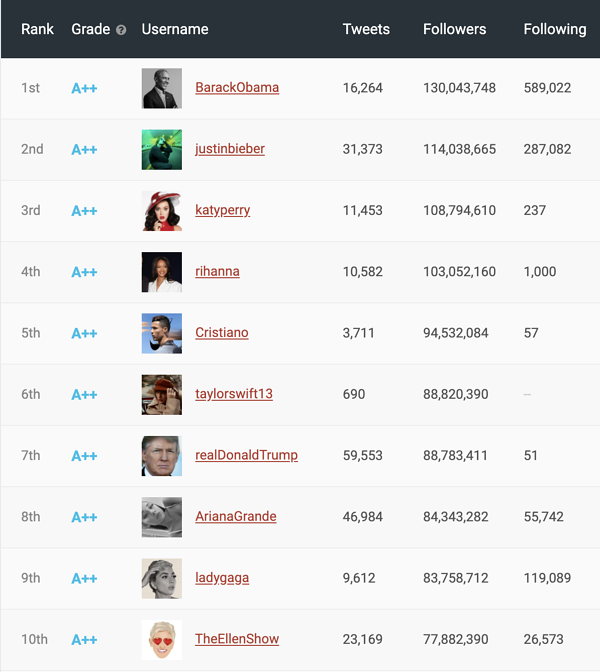Click the Grade help question mark icon
600x672 pixels.
[121, 30]
